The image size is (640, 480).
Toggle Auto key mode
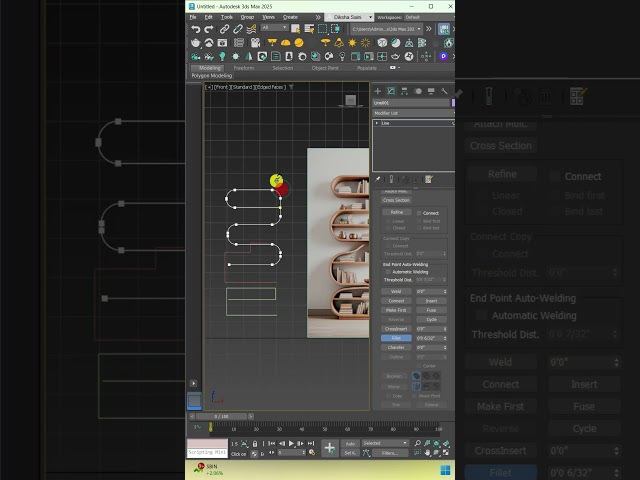(350, 444)
